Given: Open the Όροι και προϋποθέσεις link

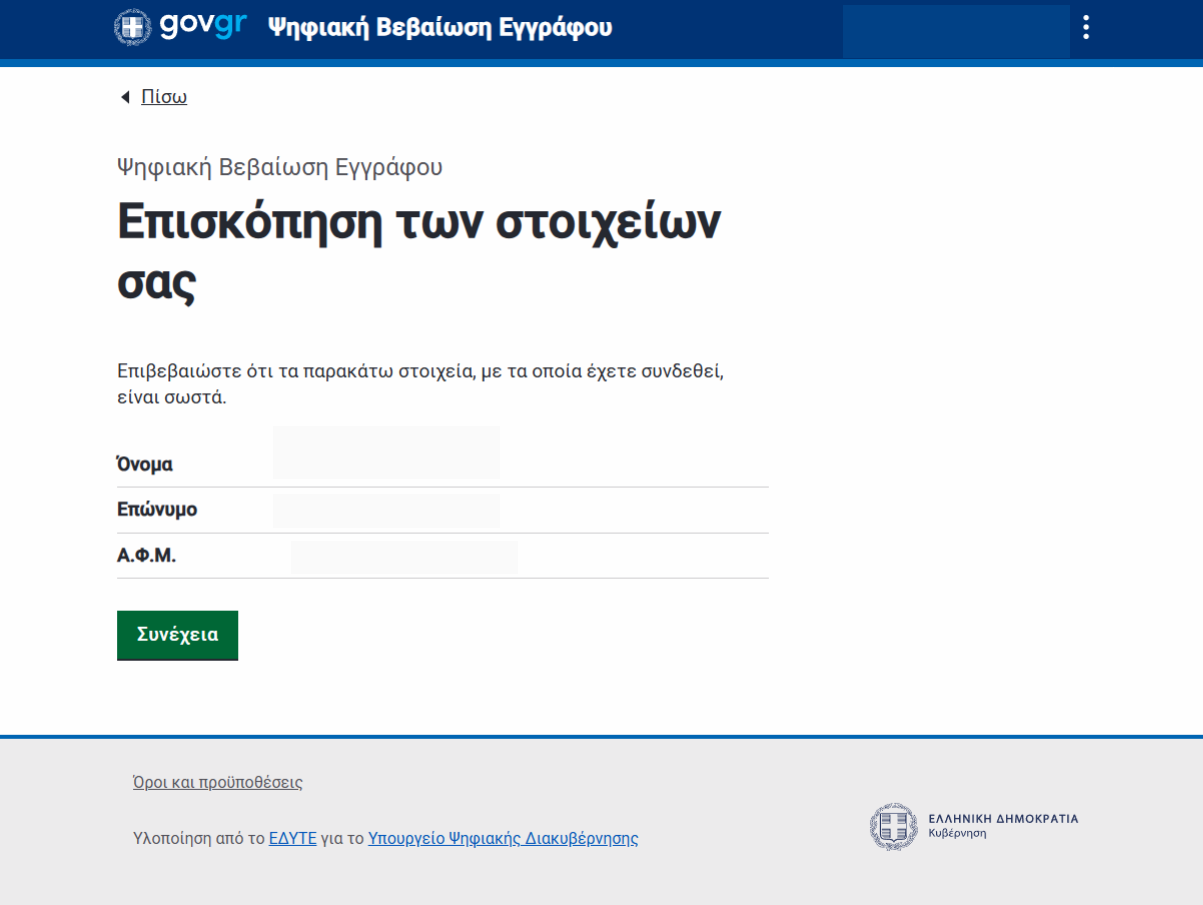Looking at the screenshot, I should pos(217,782).
